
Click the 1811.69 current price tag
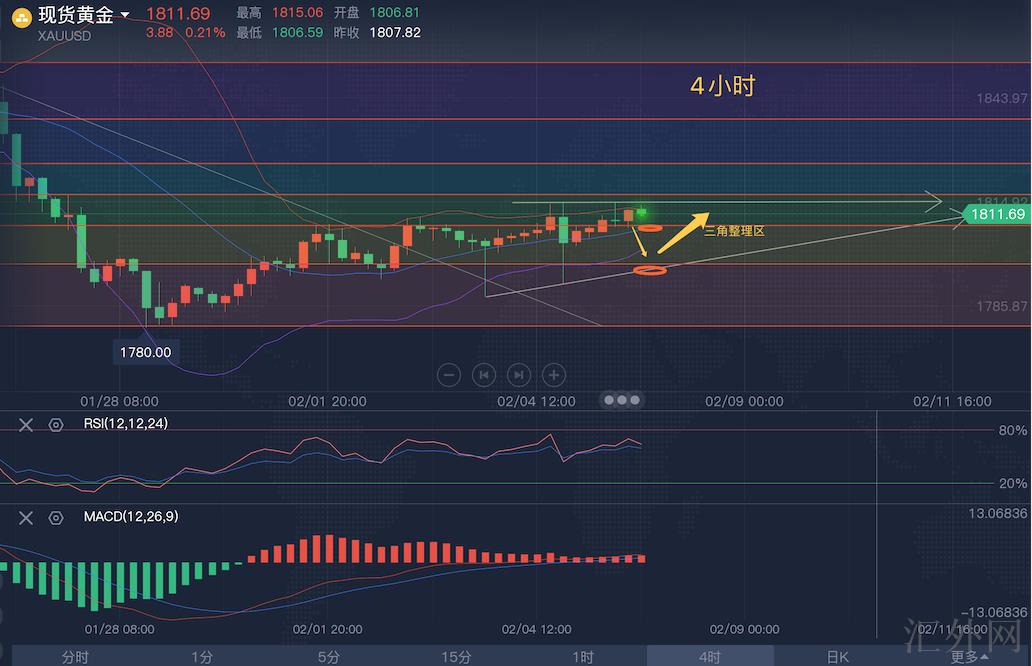tap(995, 214)
